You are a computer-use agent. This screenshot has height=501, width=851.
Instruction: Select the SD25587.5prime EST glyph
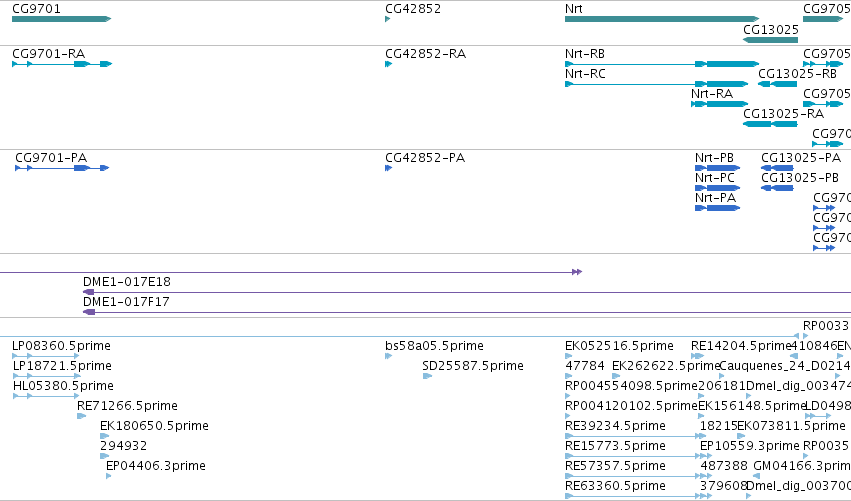tap(428, 376)
